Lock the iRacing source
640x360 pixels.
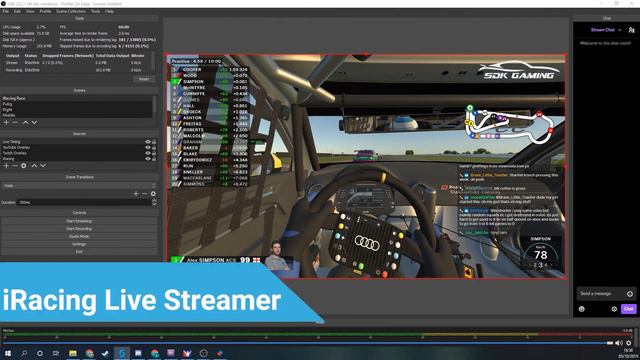pyautogui.click(x=154, y=159)
